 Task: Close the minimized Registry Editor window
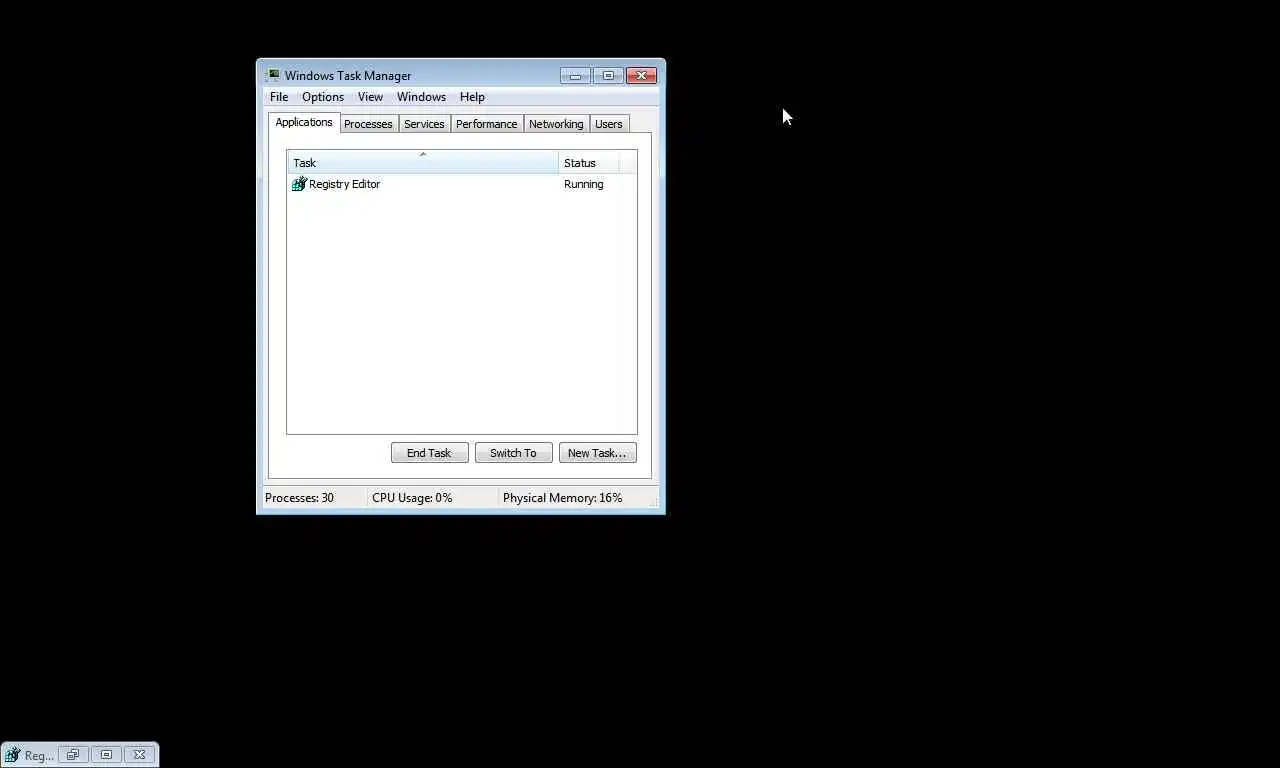tap(140, 755)
